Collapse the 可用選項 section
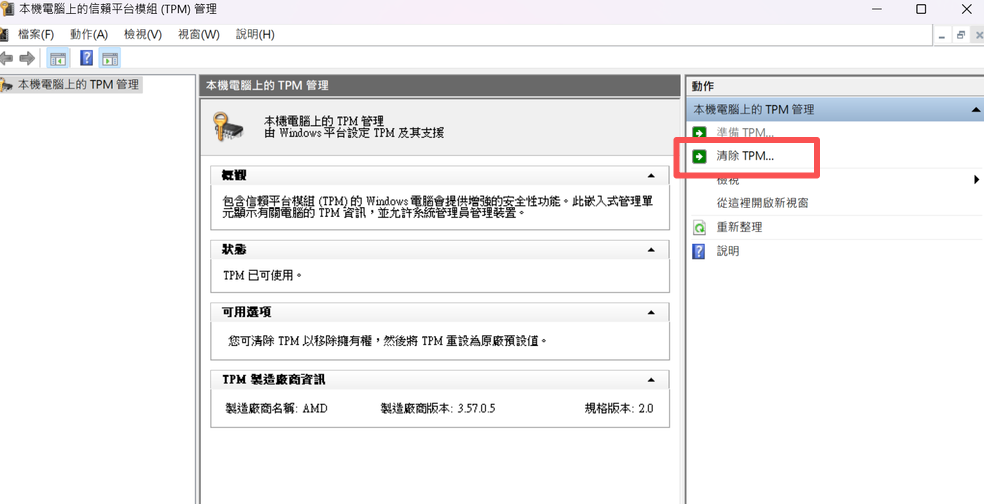This screenshot has height=504, width=984. (651, 313)
